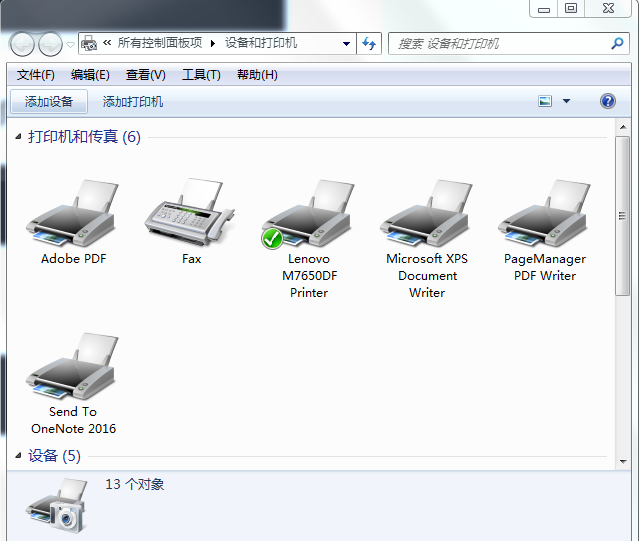Click the Back navigation arrow
Screen dimensions: 639x541
22,44
